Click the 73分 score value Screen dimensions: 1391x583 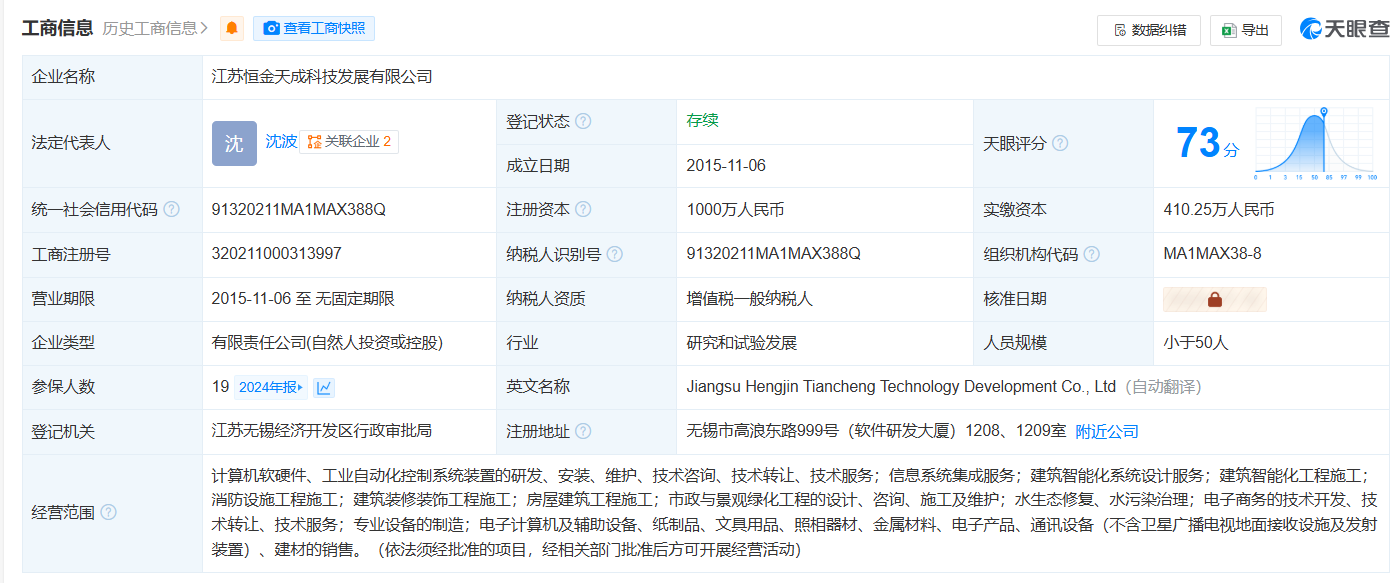1207,143
